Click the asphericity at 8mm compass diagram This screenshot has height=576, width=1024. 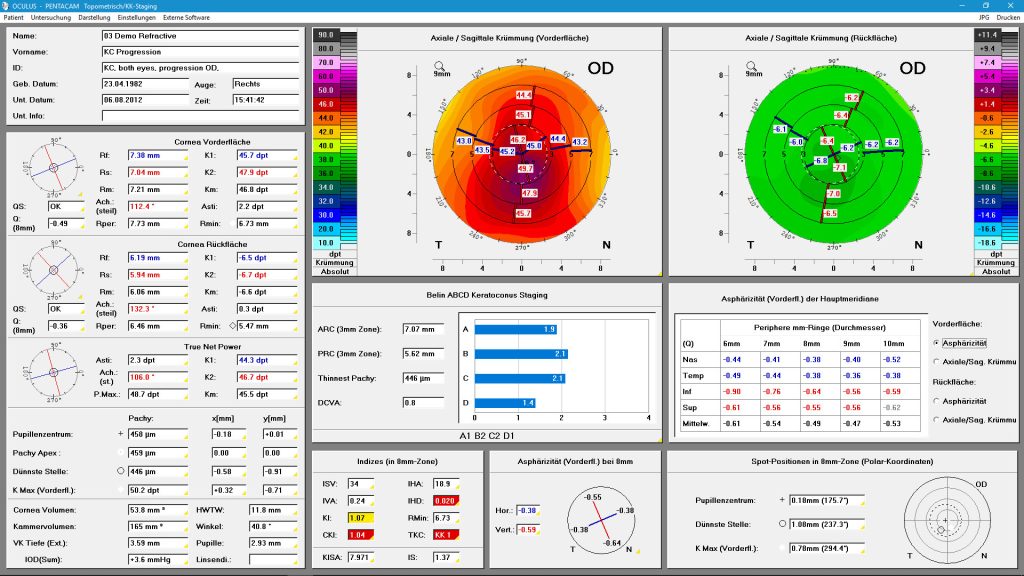(601, 520)
